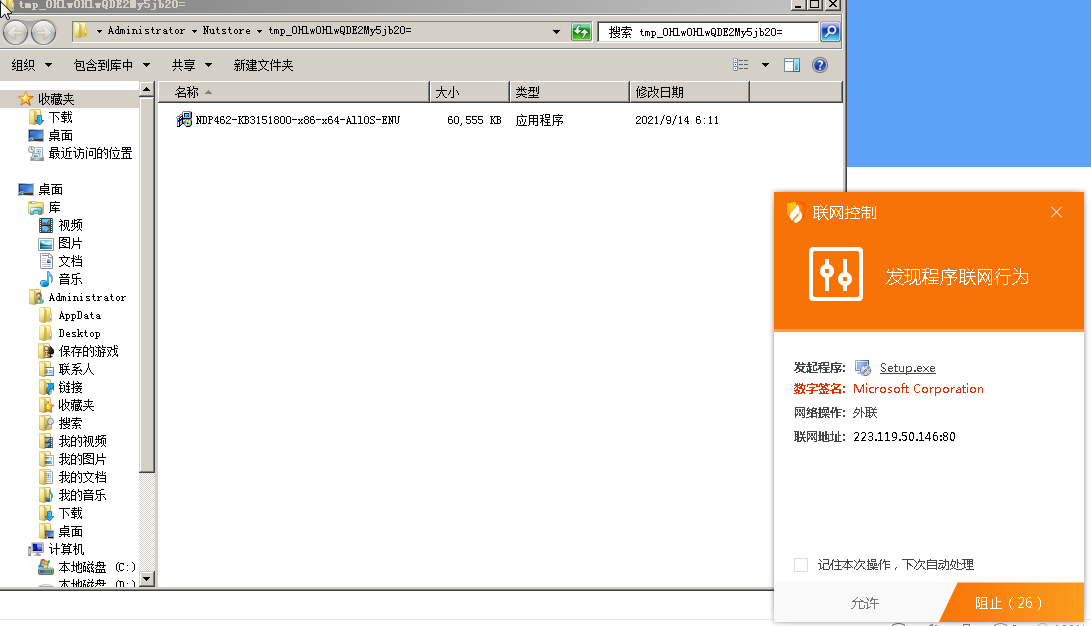Click the Back navigation arrow
Viewport: 1091px width, 626px height.
click(15, 32)
